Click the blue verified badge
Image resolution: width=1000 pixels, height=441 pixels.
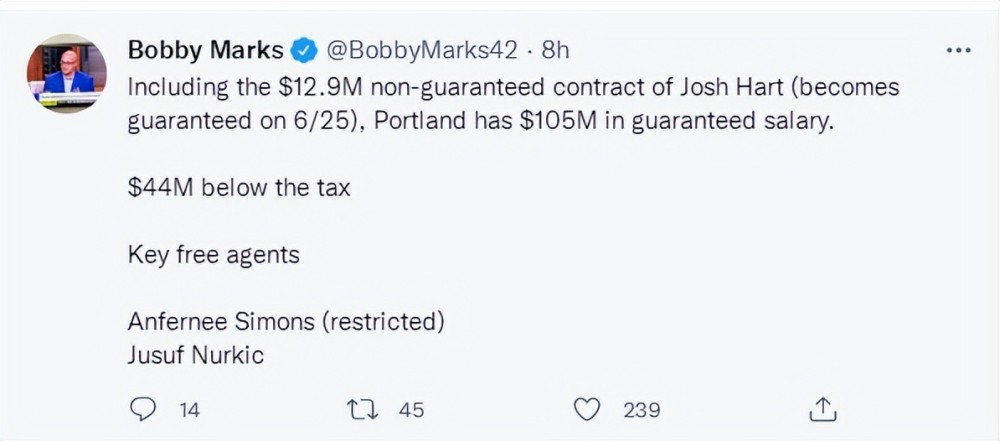(303, 50)
